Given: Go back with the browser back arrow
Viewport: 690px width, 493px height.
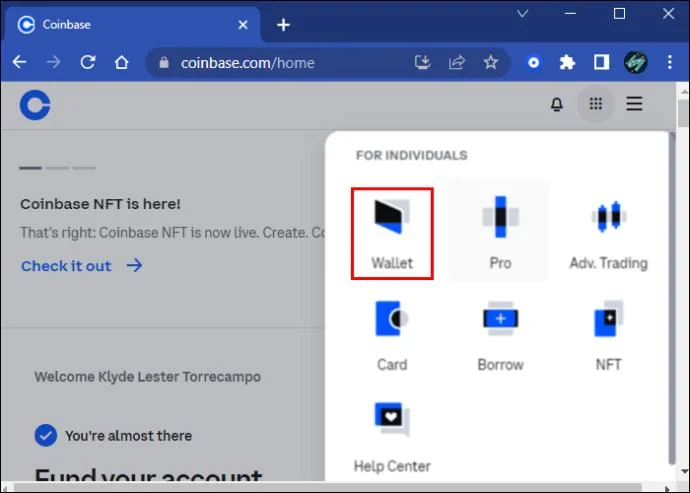Looking at the screenshot, I should [x=19, y=62].
